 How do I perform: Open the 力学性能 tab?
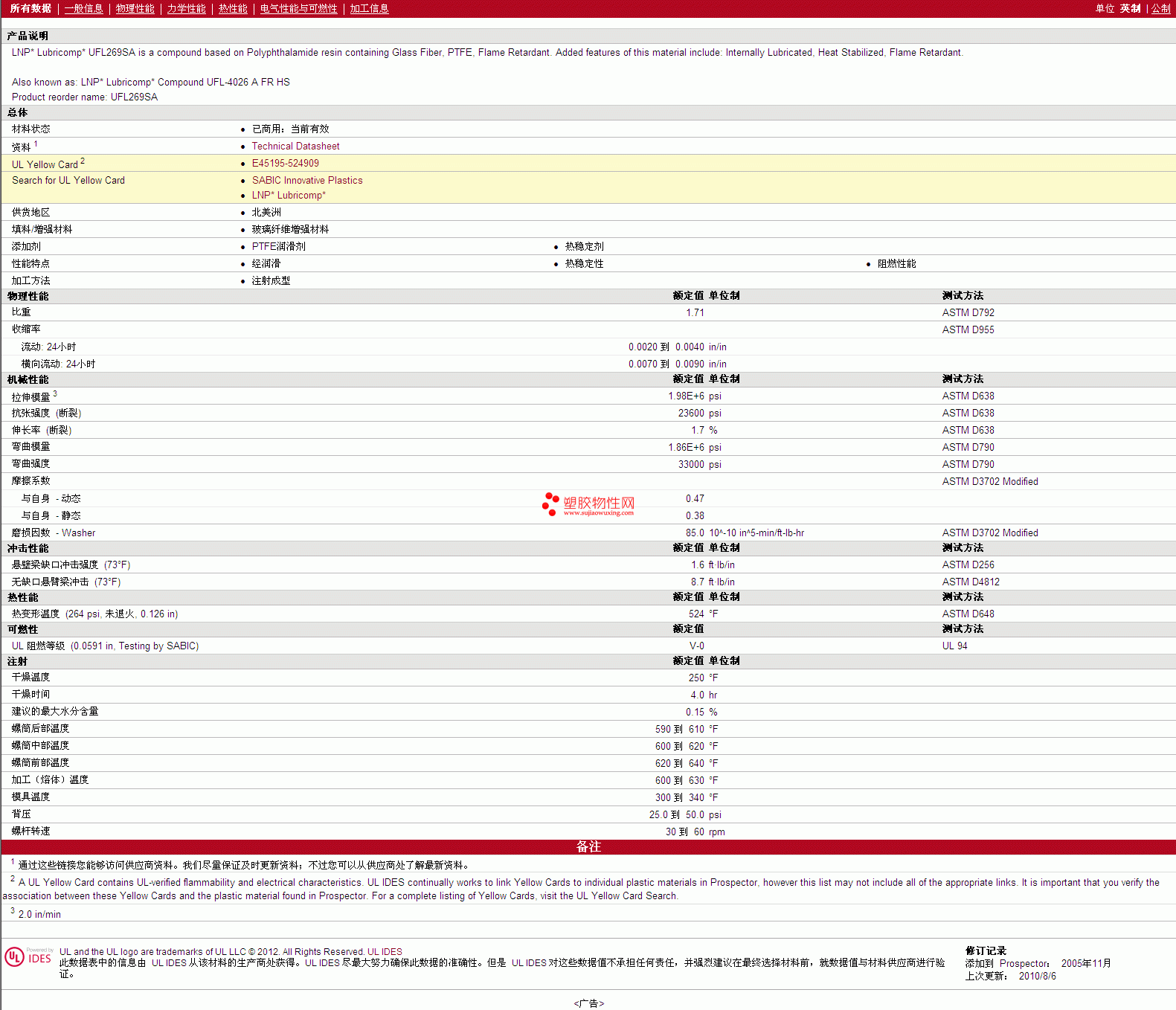tap(187, 8)
